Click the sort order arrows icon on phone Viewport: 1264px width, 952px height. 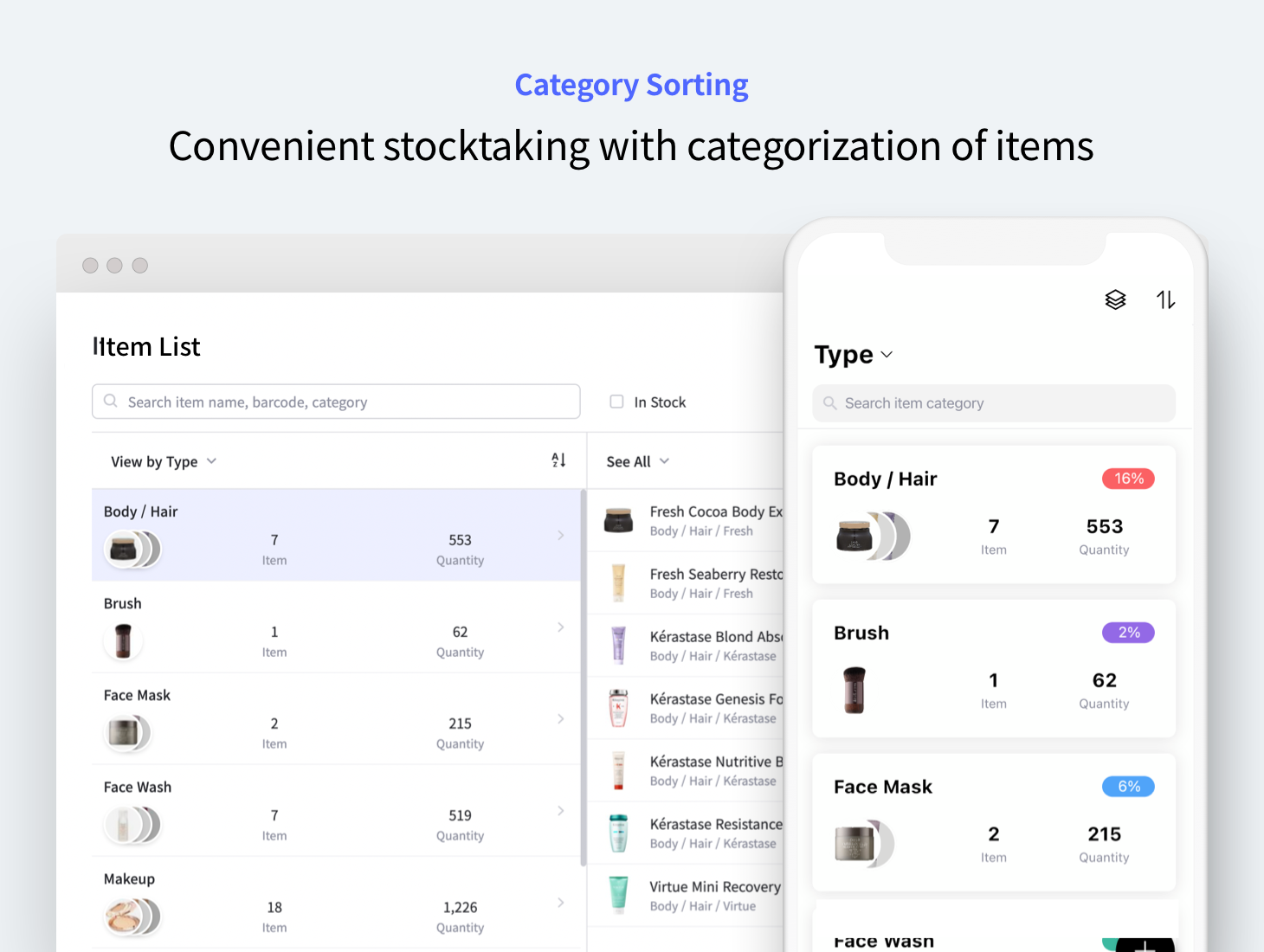[1166, 299]
